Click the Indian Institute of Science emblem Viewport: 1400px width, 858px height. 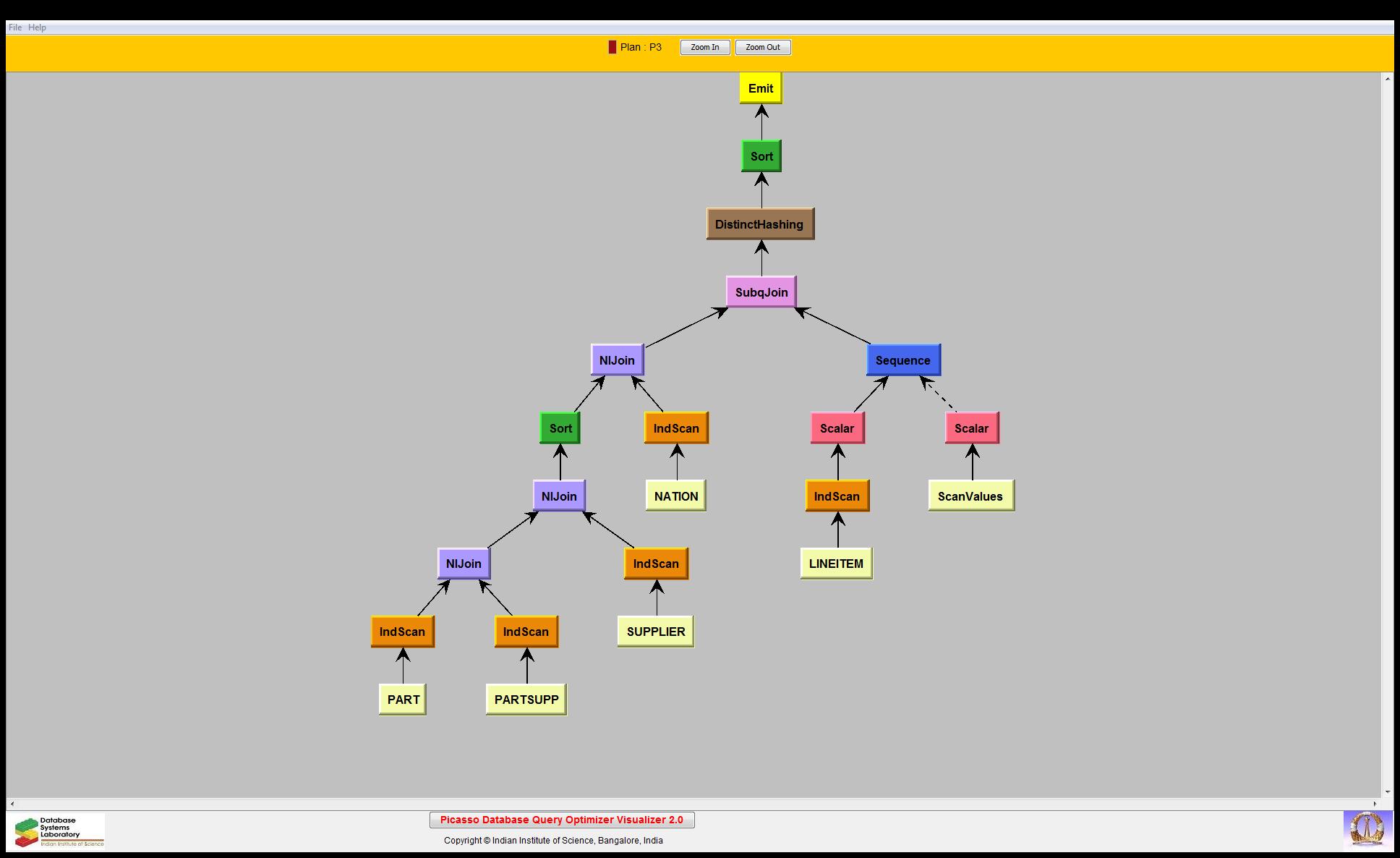1366,829
